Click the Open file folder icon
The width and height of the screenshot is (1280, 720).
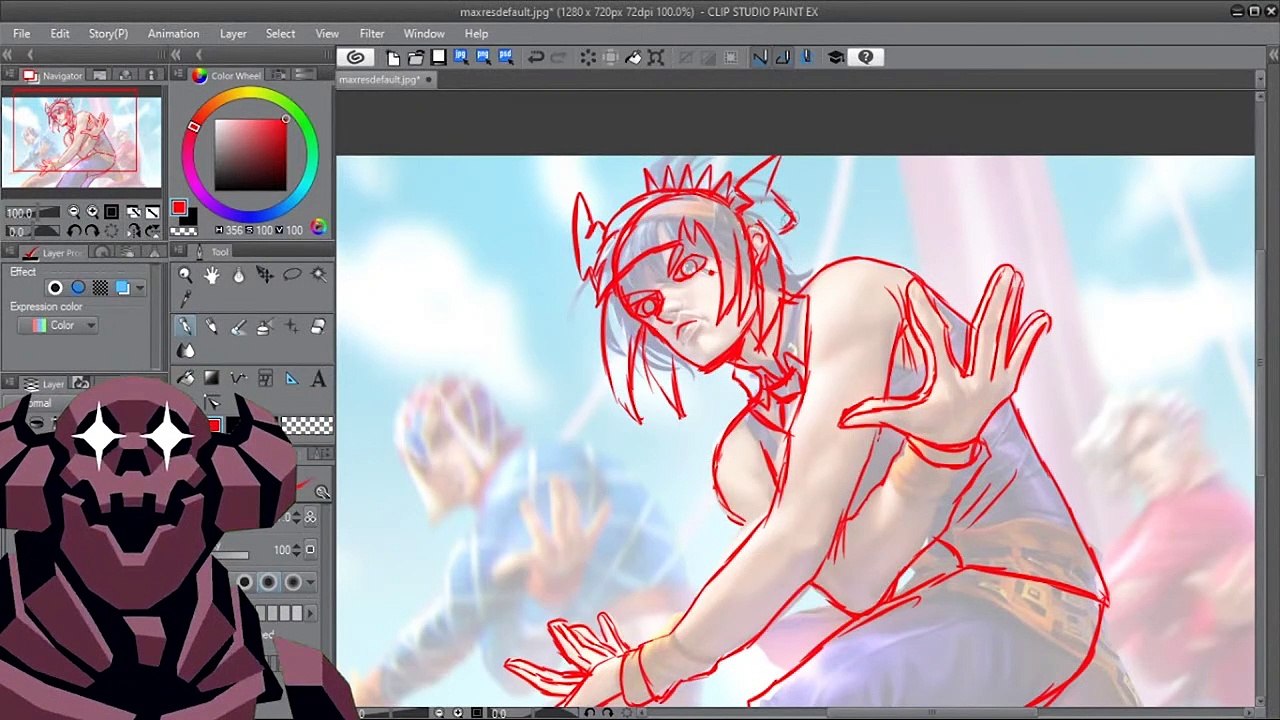pos(416,57)
